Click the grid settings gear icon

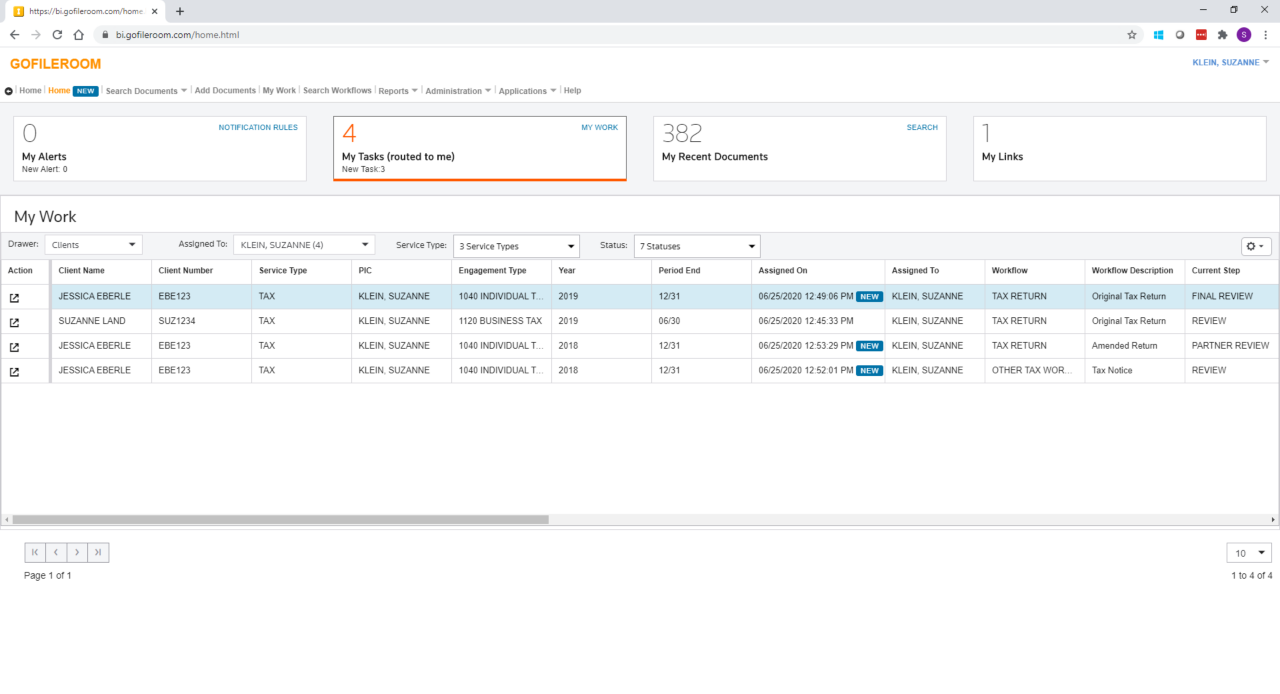pyautogui.click(x=1255, y=246)
